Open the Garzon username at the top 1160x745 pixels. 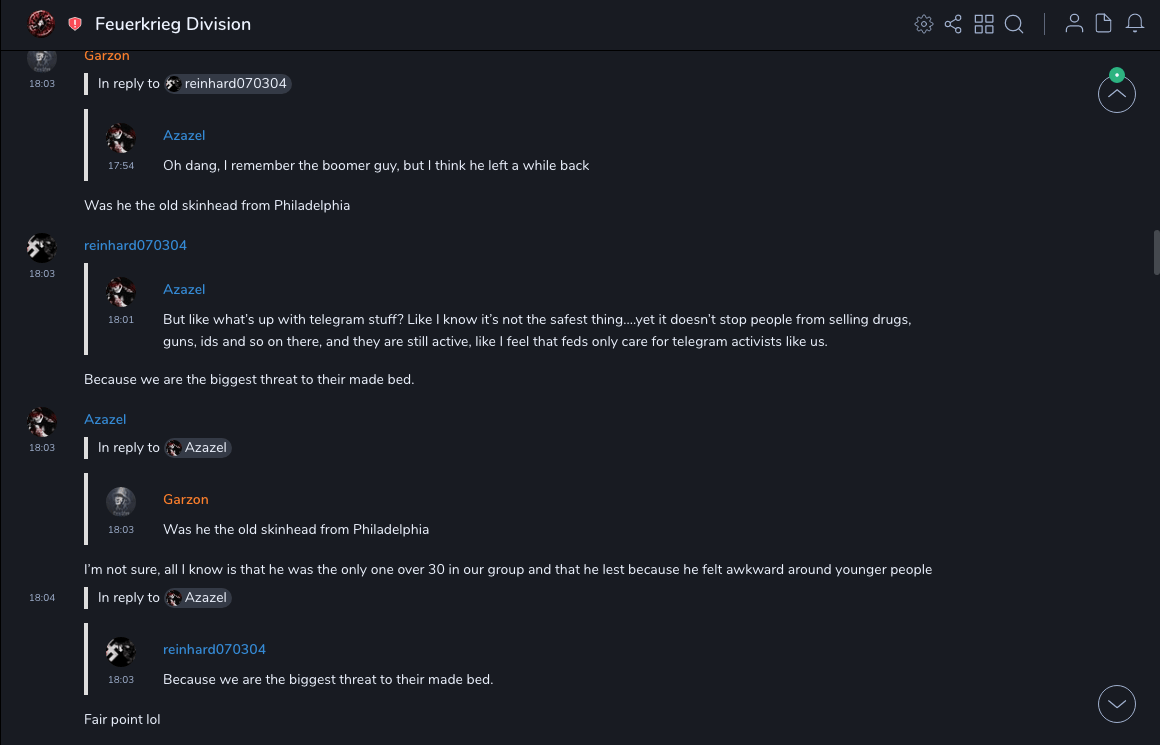(107, 56)
